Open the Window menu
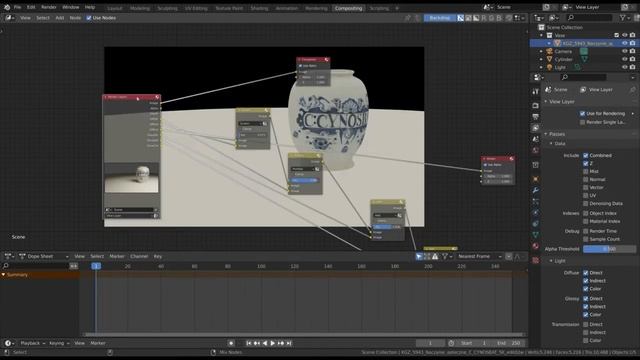Image resolution: width=640 pixels, height=360 pixels. pos(71,7)
